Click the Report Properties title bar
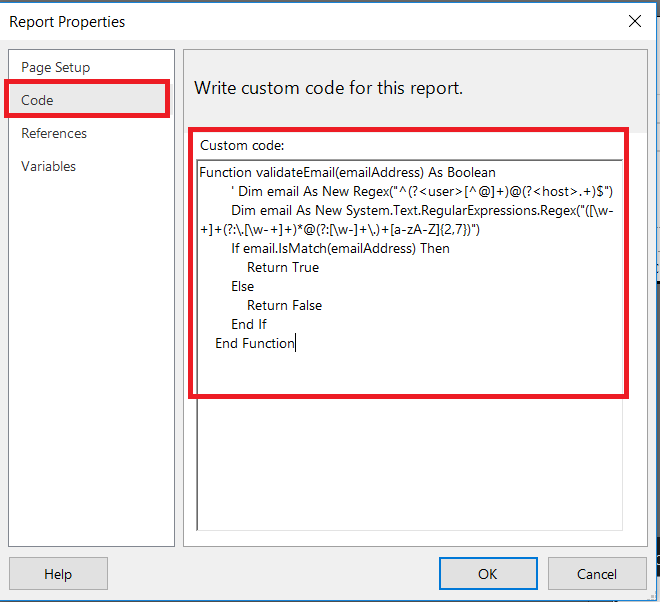660x602 pixels. pyautogui.click(x=300, y=21)
